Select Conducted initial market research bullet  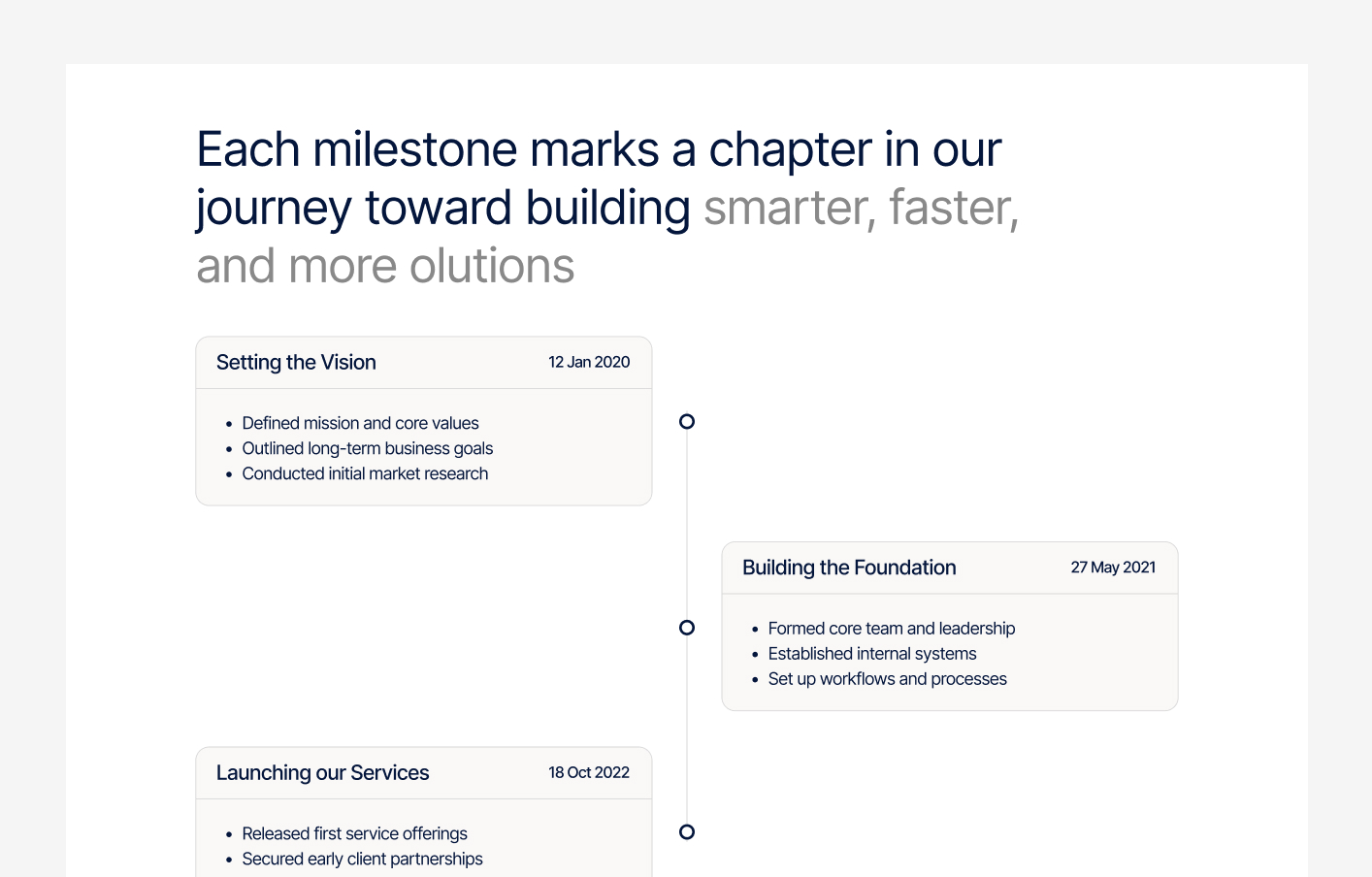(365, 473)
